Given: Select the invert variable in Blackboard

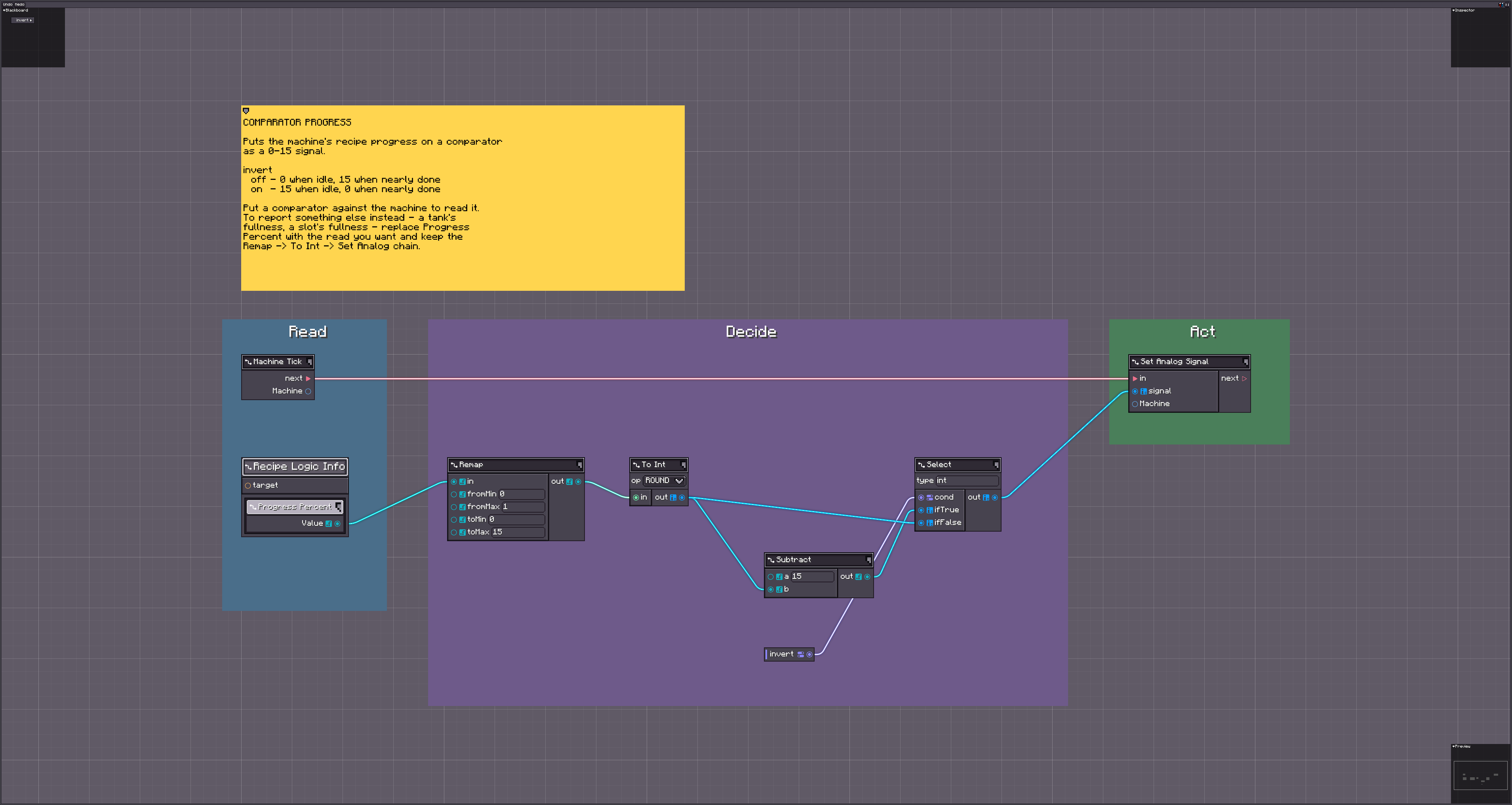Looking at the screenshot, I should click(23, 20).
